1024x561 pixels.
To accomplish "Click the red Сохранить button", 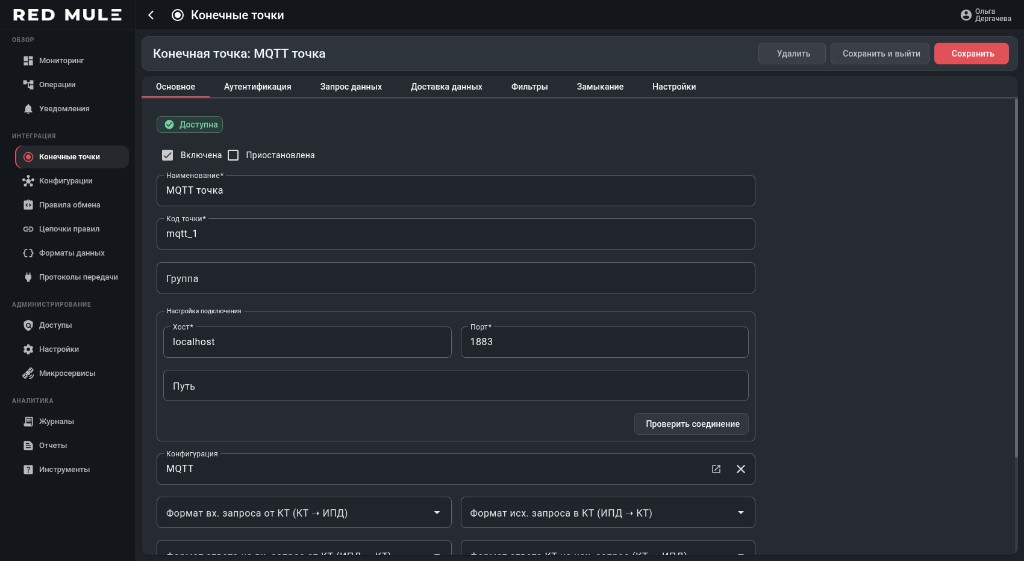I will [972, 54].
